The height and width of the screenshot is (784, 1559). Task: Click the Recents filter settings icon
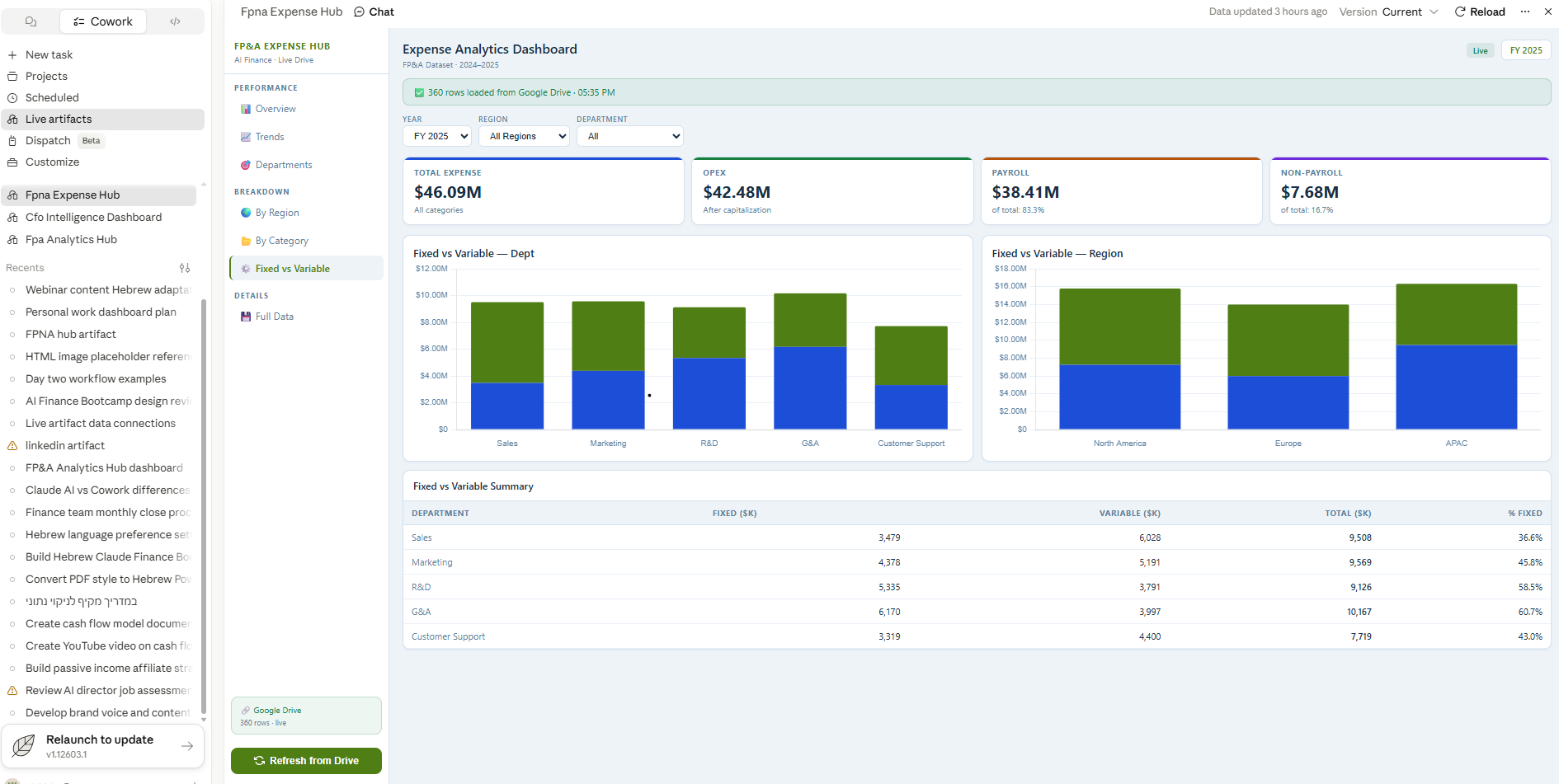click(x=185, y=268)
